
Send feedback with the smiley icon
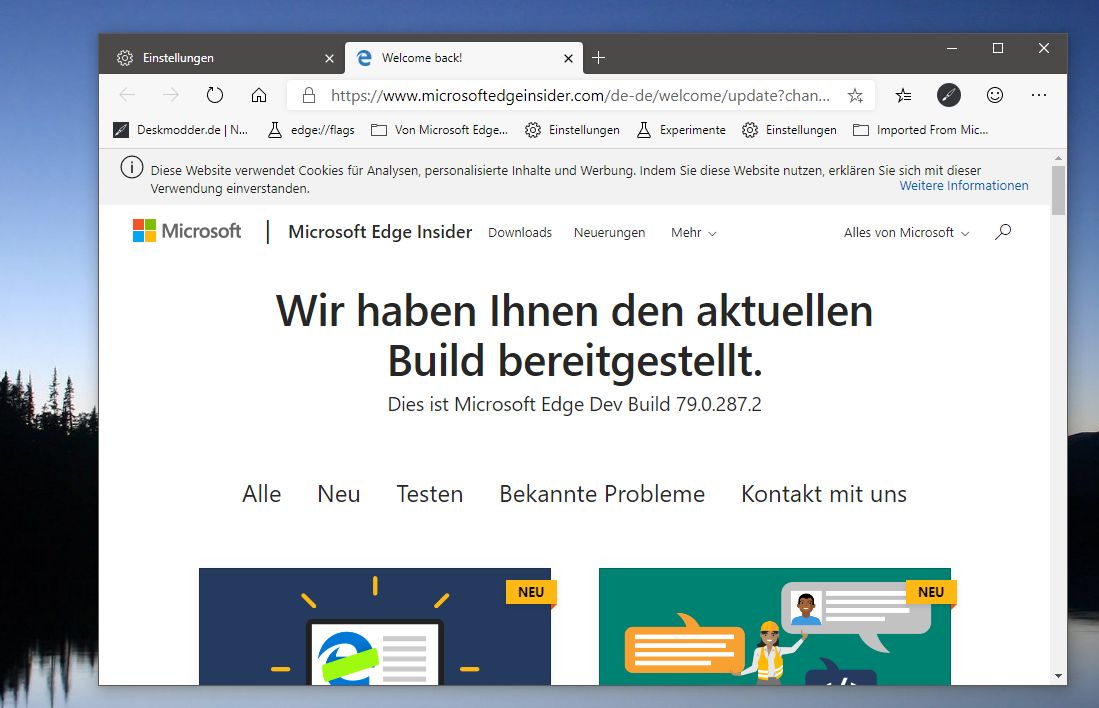point(995,95)
